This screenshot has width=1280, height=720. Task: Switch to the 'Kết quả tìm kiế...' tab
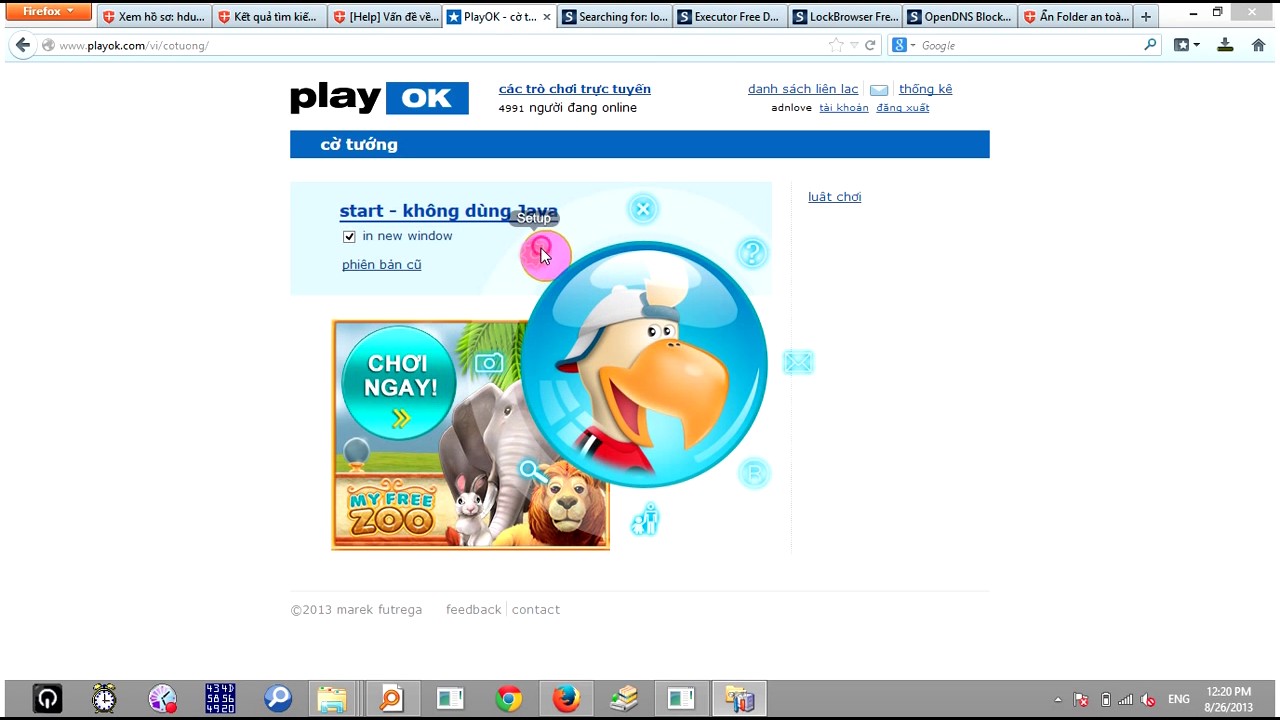coord(269,17)
